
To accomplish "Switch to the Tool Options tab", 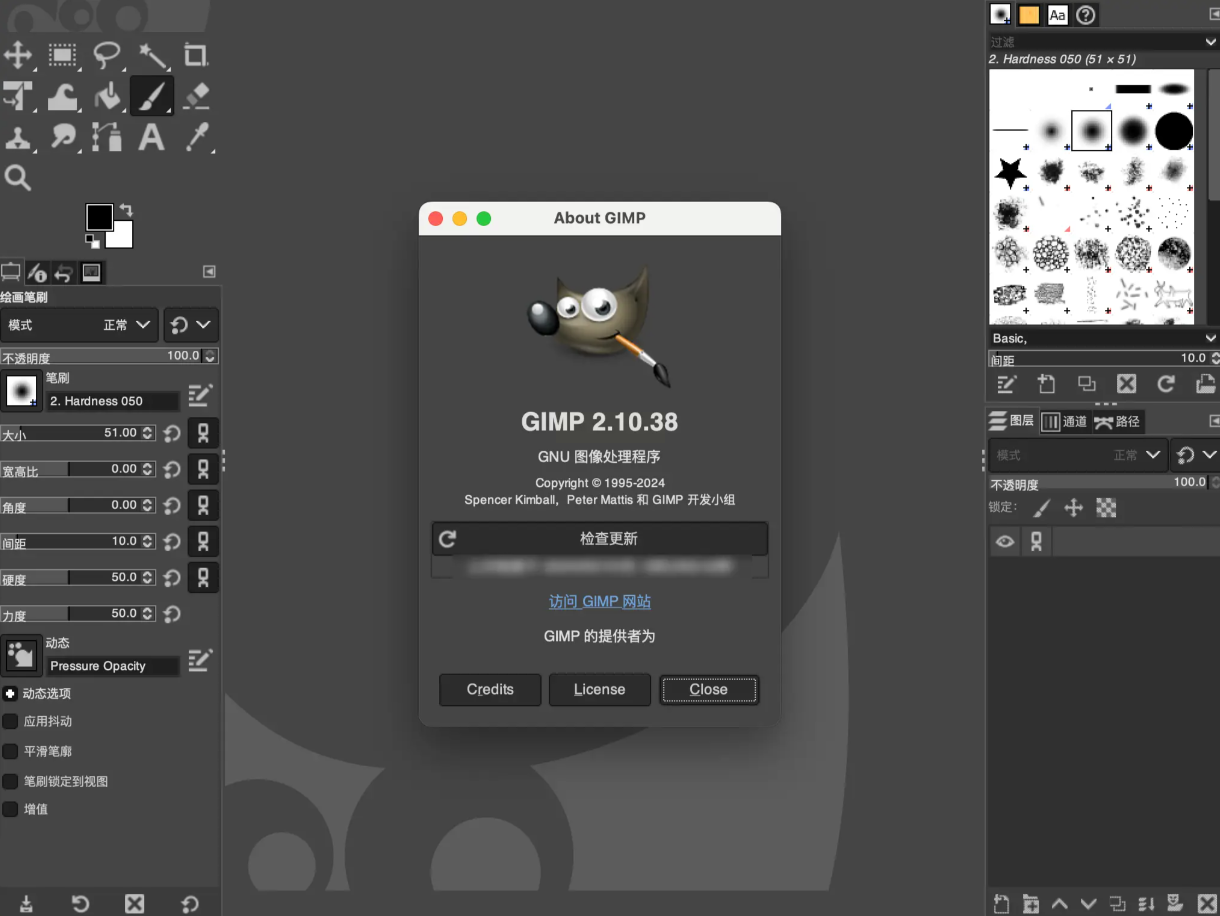I will point(11,272).
